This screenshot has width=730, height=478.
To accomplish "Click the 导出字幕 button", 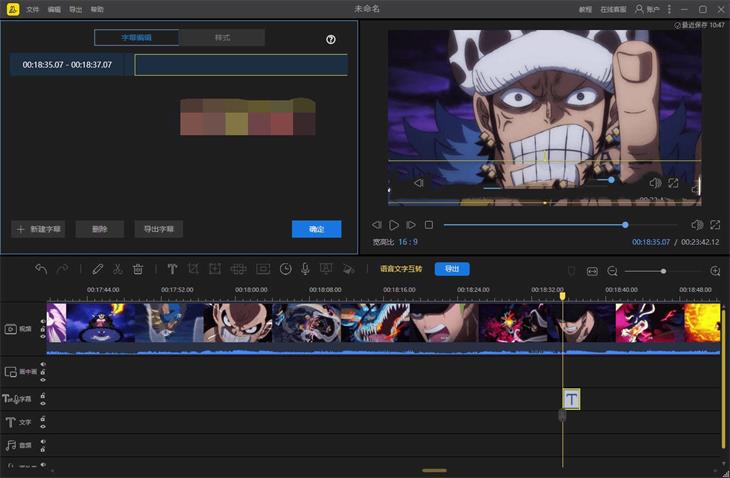I will pyautogui.click(x=158, y=229).
